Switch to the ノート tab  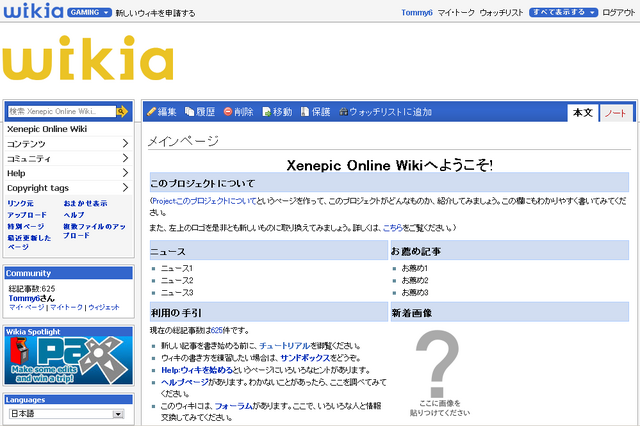616,113
